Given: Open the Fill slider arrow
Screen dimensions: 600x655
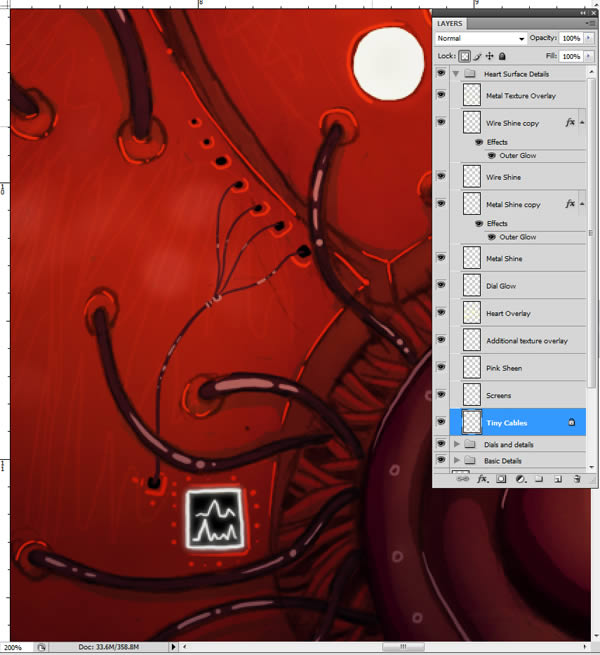Looking at the screenshot, I should (x=589, y=56).
